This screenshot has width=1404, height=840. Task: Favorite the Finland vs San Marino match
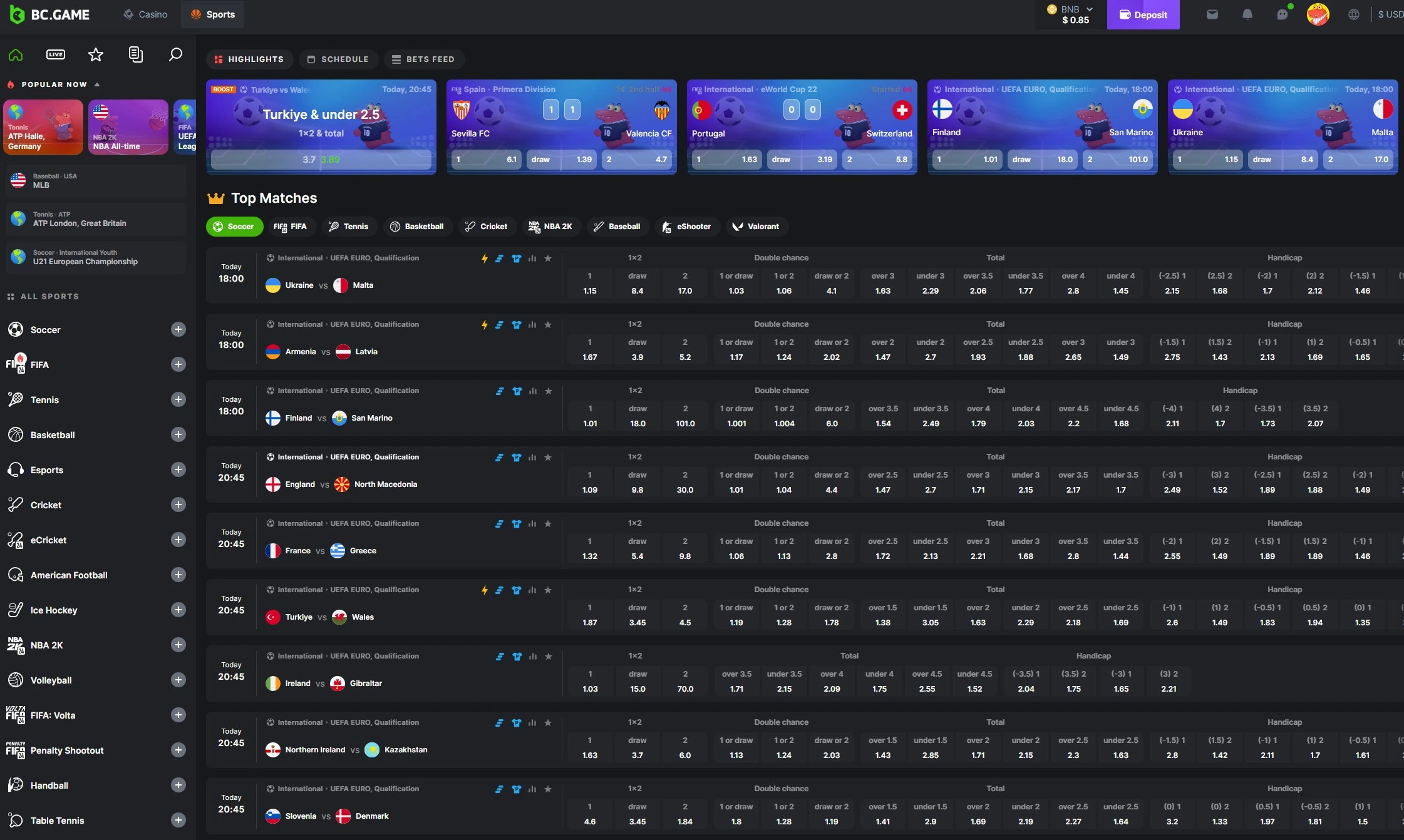click(x=549, y=391)
